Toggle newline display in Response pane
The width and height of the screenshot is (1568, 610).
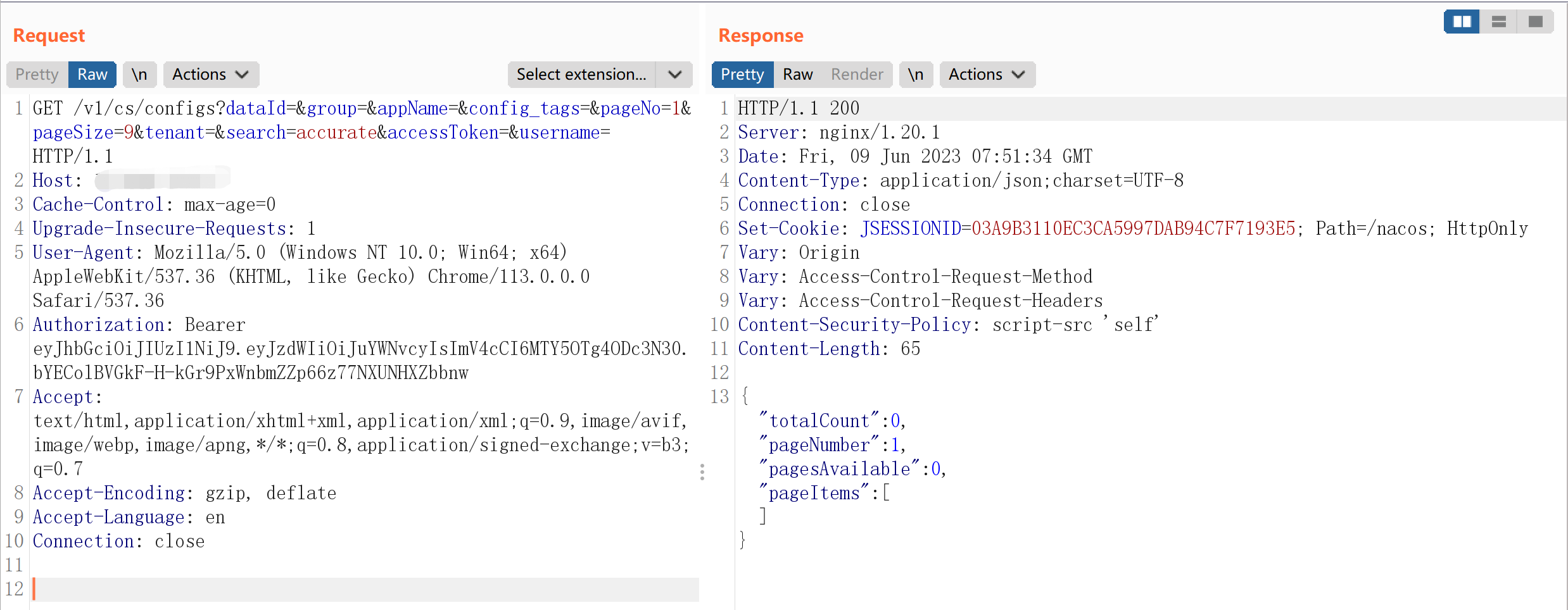pos(916,75)
